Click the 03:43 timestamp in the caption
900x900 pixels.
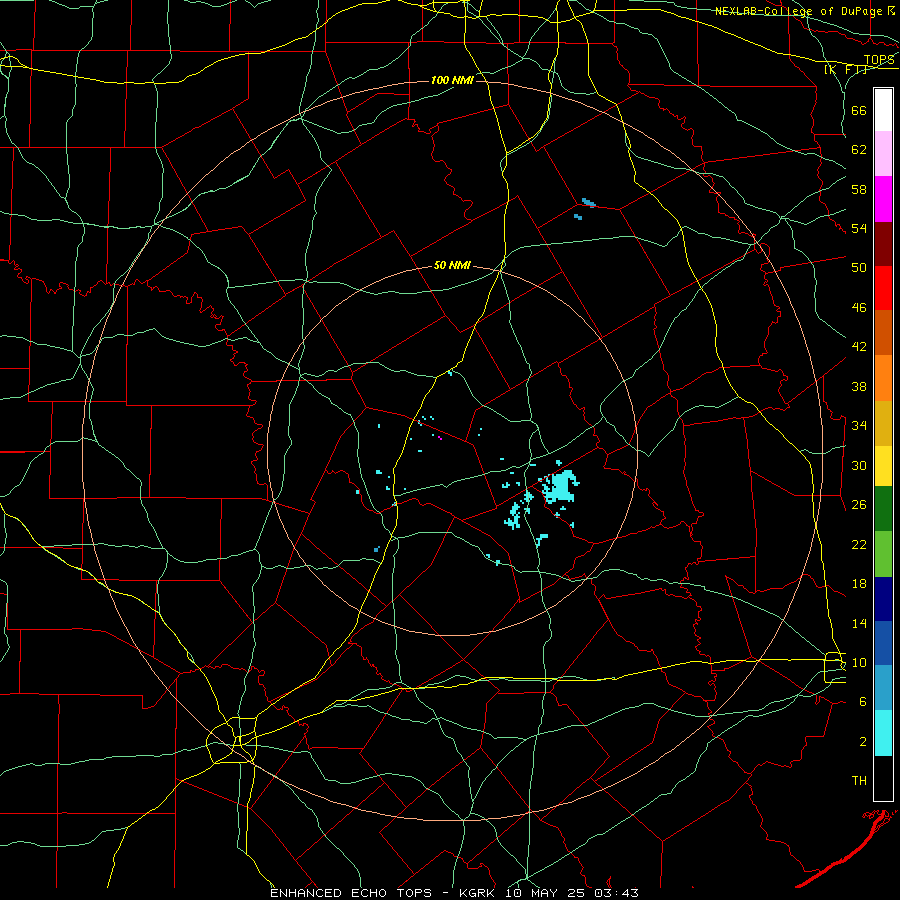pyautogui.click(x=616, y=893)
